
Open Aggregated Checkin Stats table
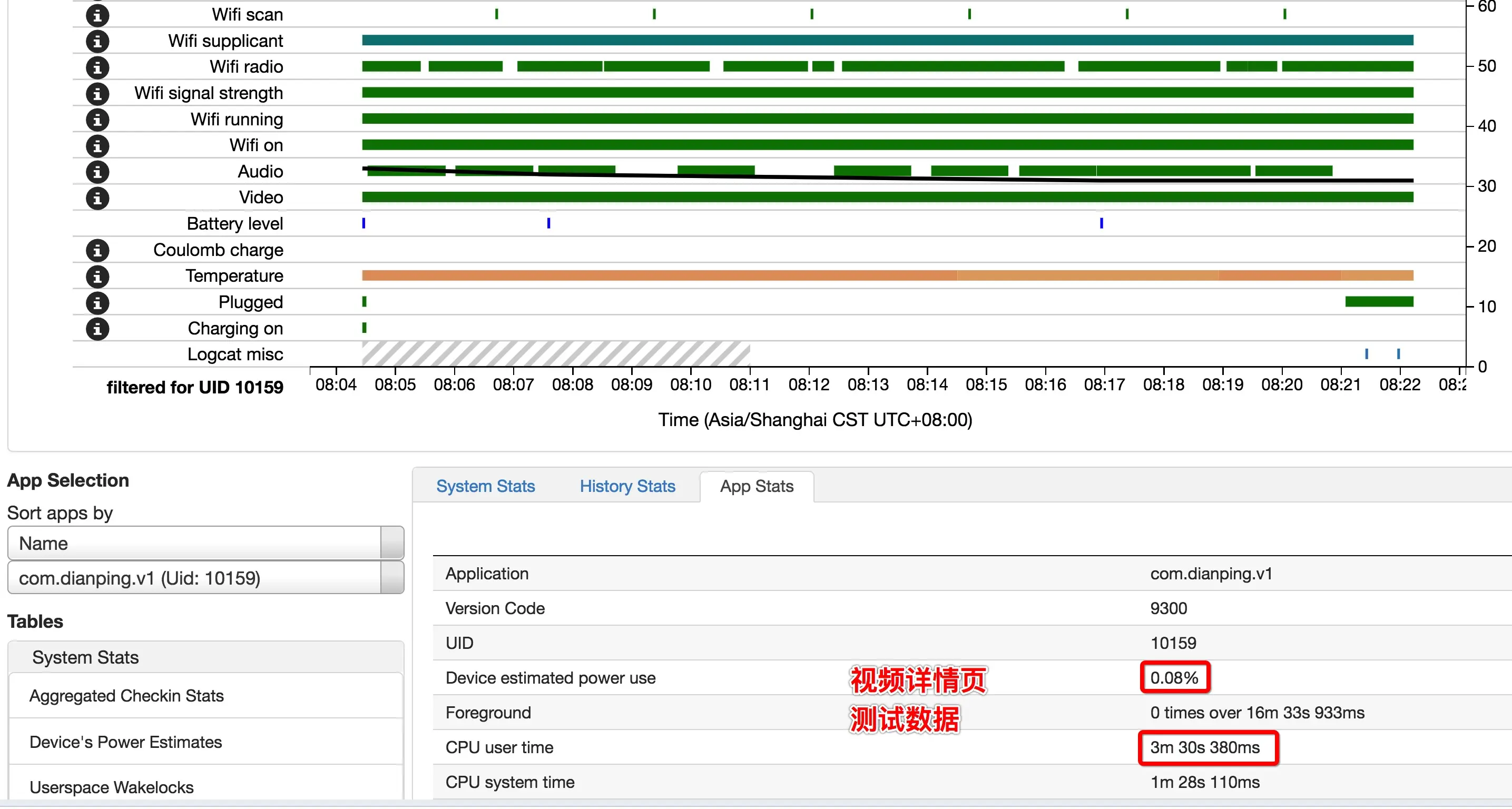tap(127, 696)
